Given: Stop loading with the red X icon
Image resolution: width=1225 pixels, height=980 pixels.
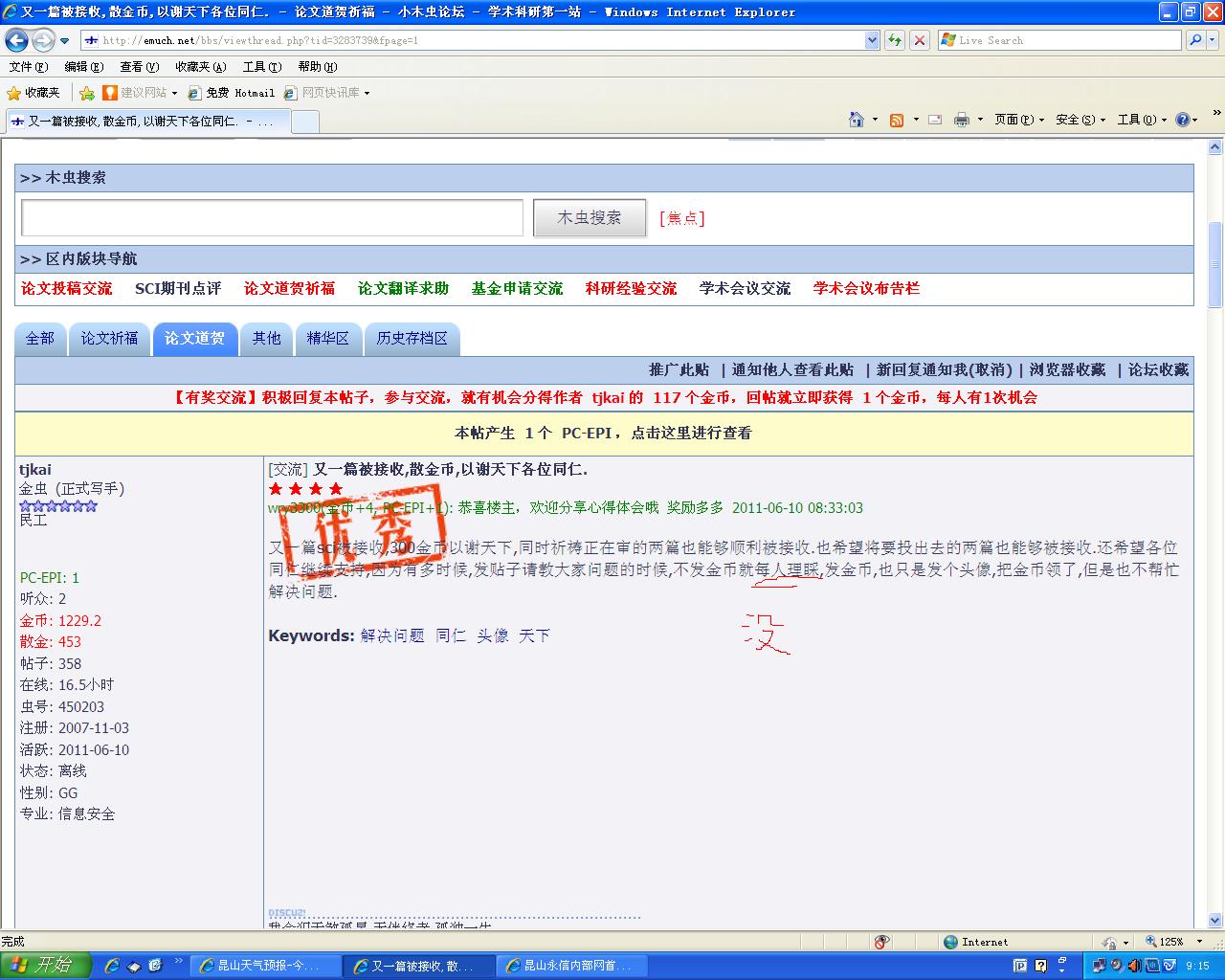Looking at the screenshot, I should tap(920, 40).
